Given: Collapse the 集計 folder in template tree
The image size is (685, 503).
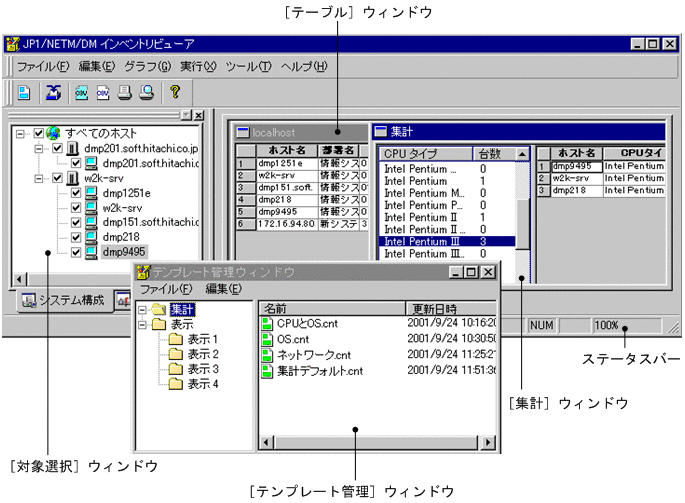Looking at the screenshot, I should 142,310.
